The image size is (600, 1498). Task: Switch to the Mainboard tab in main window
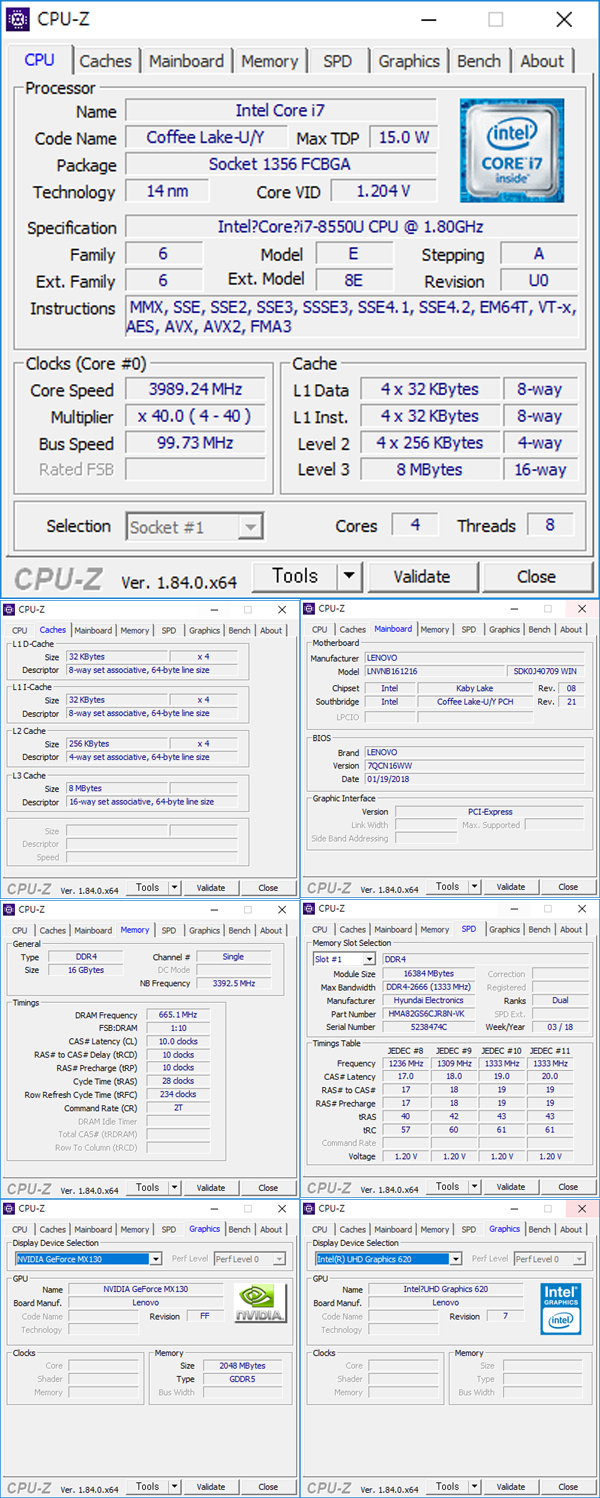pyautogui.click(x=187, y=61)
